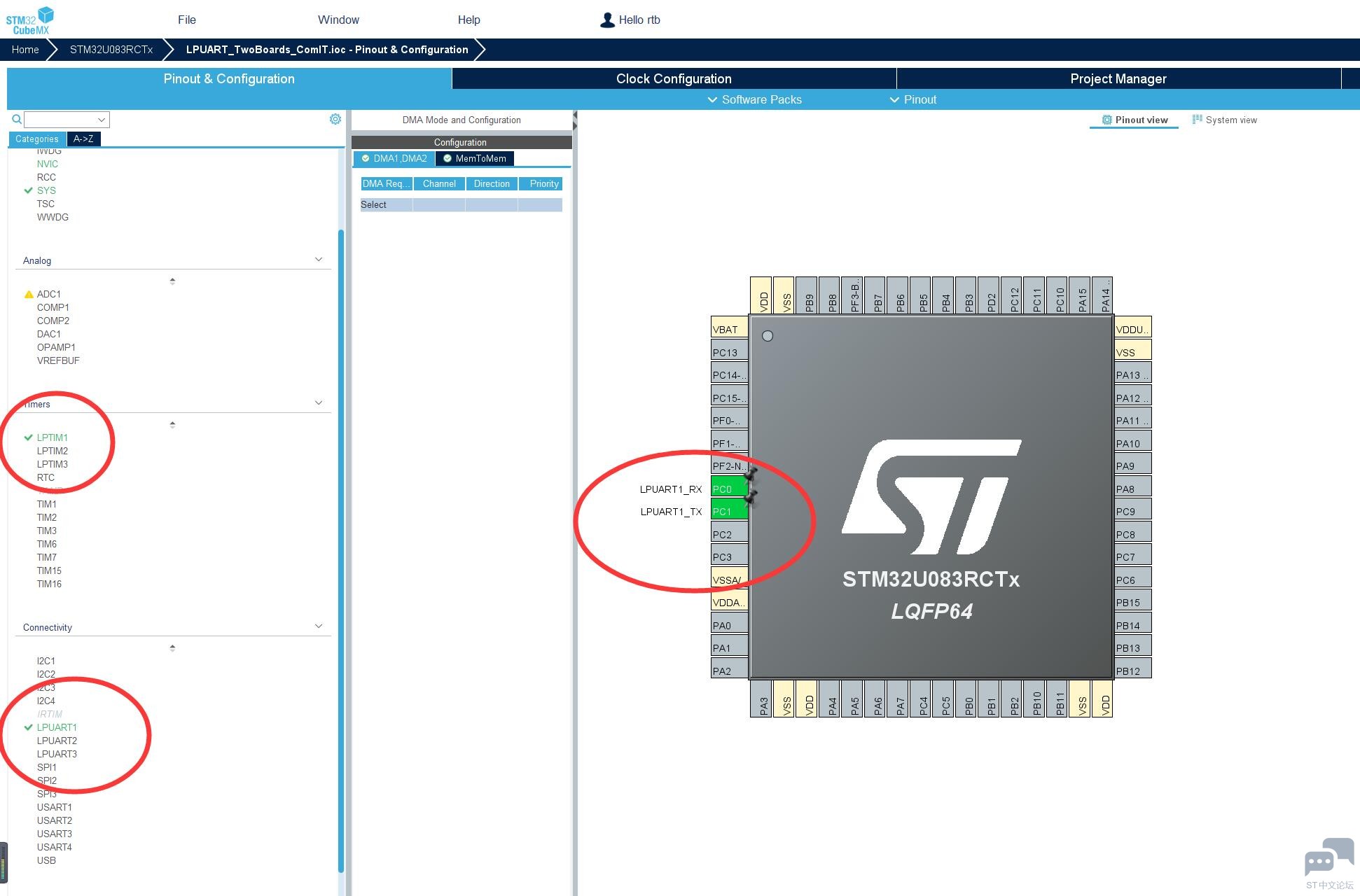Click the Direction column header
This screenshot has width=1360, height=896.
[x=492, y=183]
